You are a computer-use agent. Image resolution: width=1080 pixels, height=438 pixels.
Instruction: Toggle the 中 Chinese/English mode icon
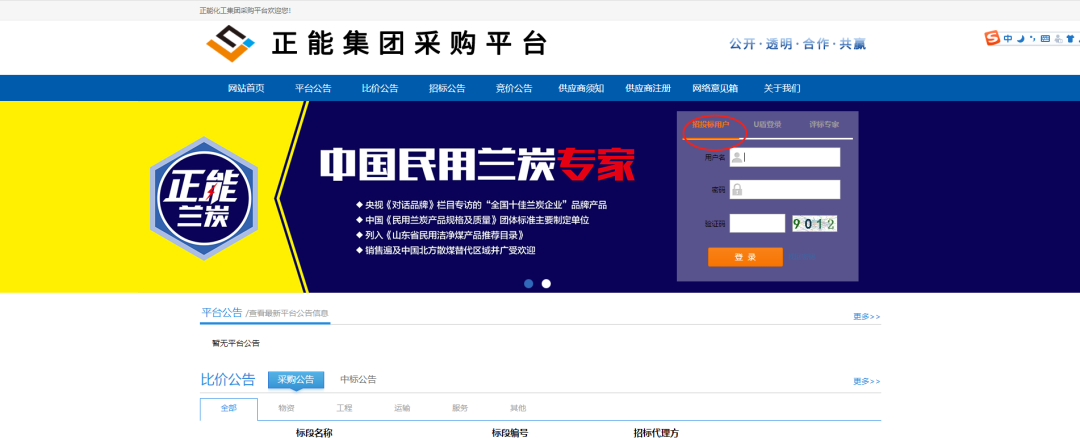[1008, 39]
